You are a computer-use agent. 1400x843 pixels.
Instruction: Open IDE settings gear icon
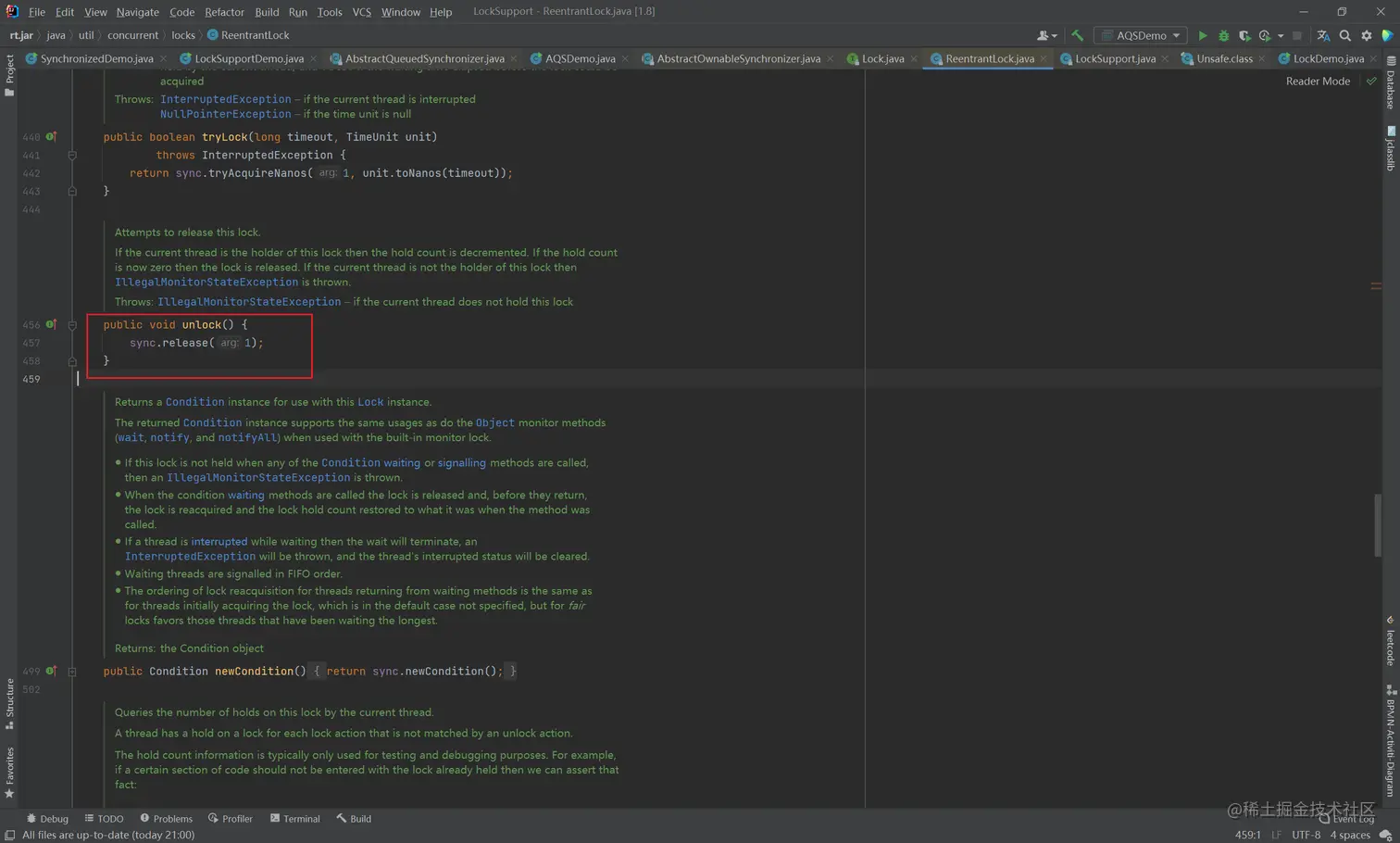pos(1367,35)
